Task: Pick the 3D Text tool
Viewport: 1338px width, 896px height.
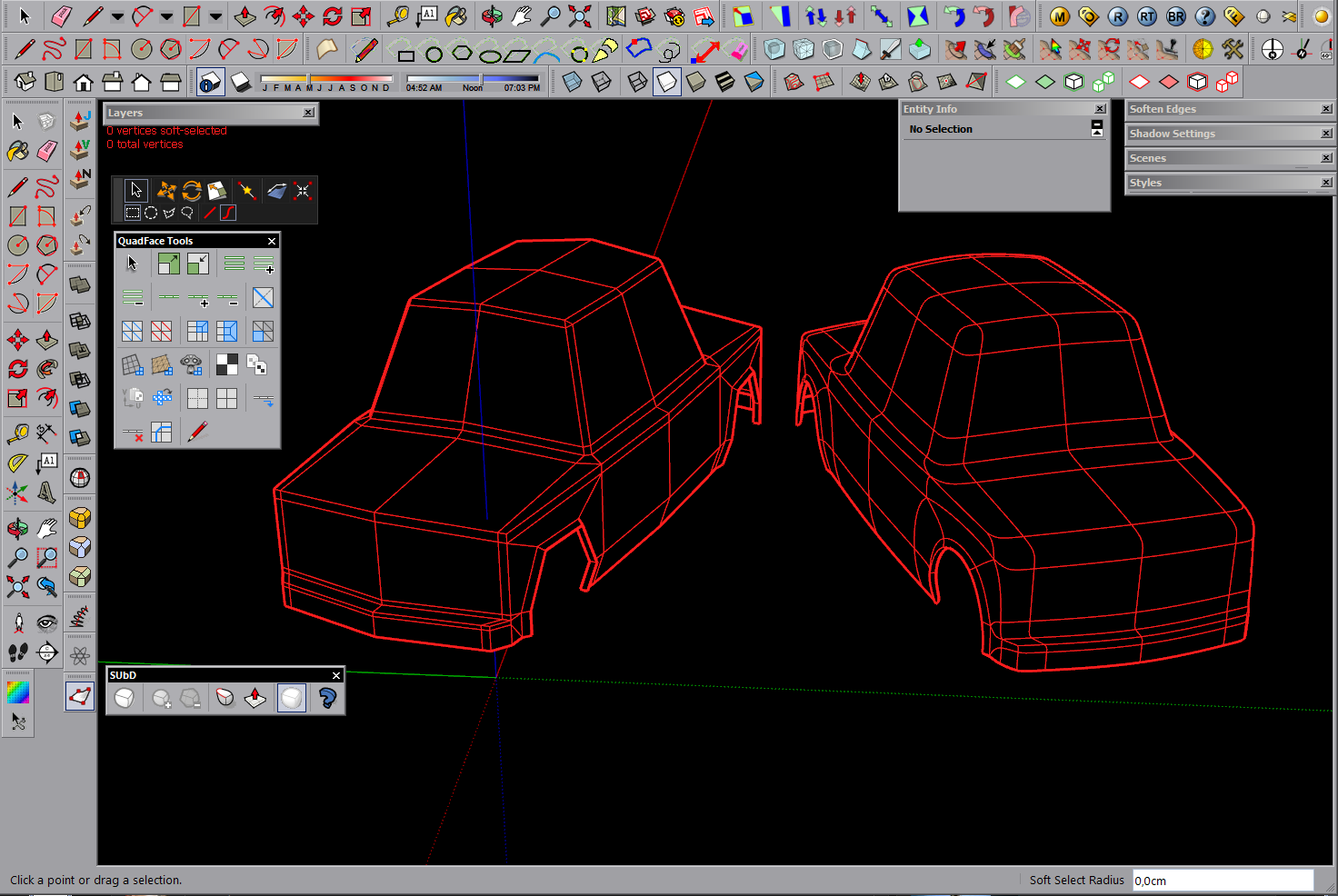Action: point(46,493)
